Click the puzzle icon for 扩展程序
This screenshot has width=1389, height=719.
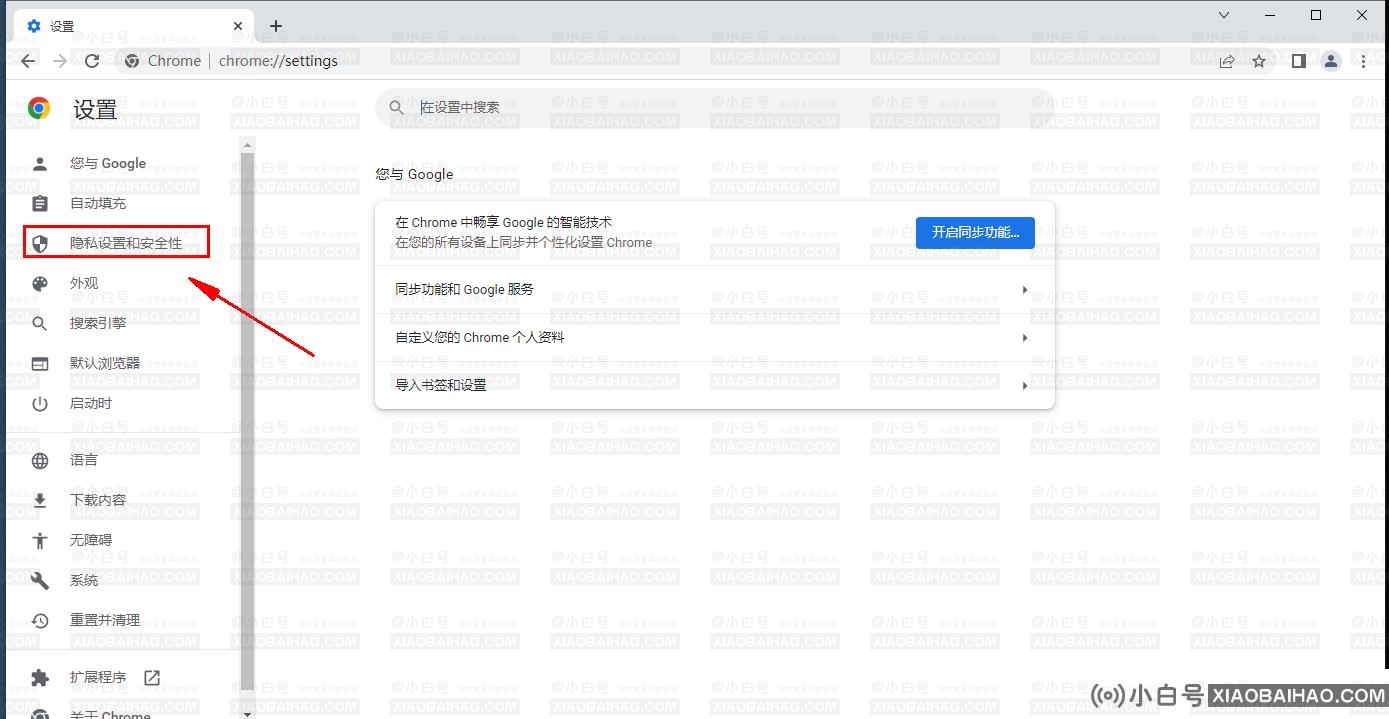[40, 677]
